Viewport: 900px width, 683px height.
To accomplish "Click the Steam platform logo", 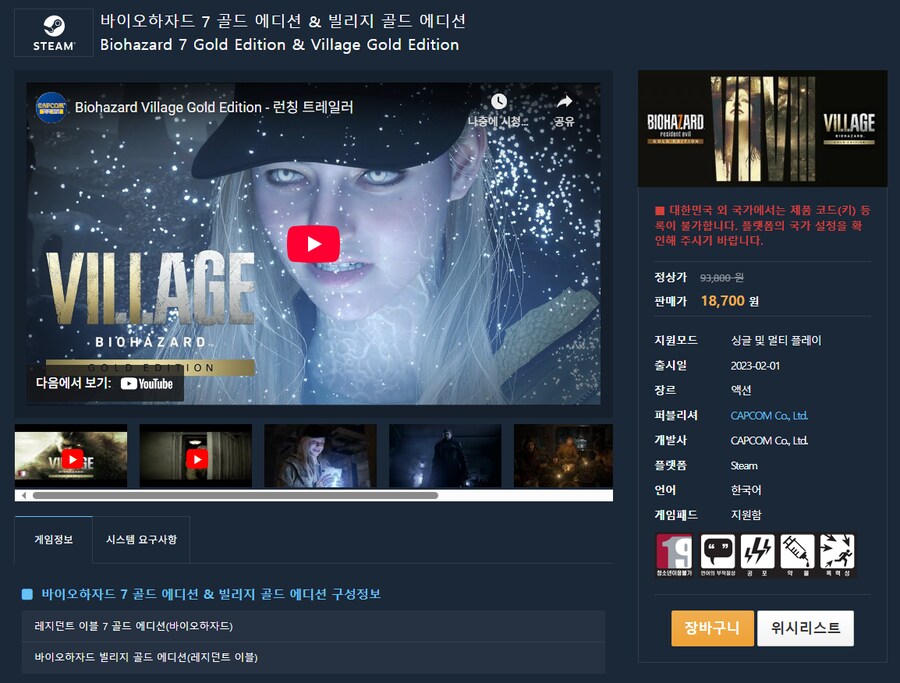I will (53, 32).
